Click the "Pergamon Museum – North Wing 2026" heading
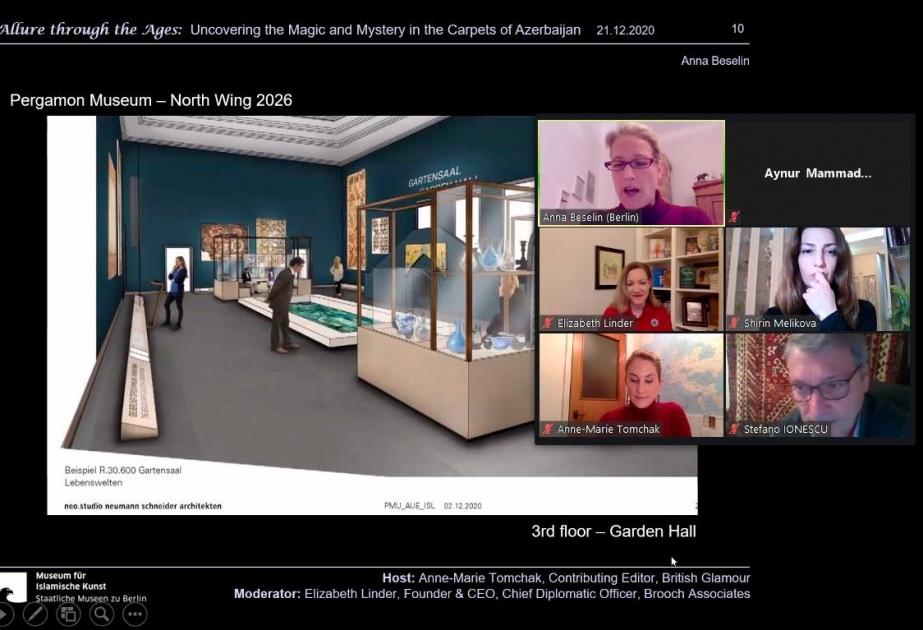The image size is (923, 630). click(151, 100)
